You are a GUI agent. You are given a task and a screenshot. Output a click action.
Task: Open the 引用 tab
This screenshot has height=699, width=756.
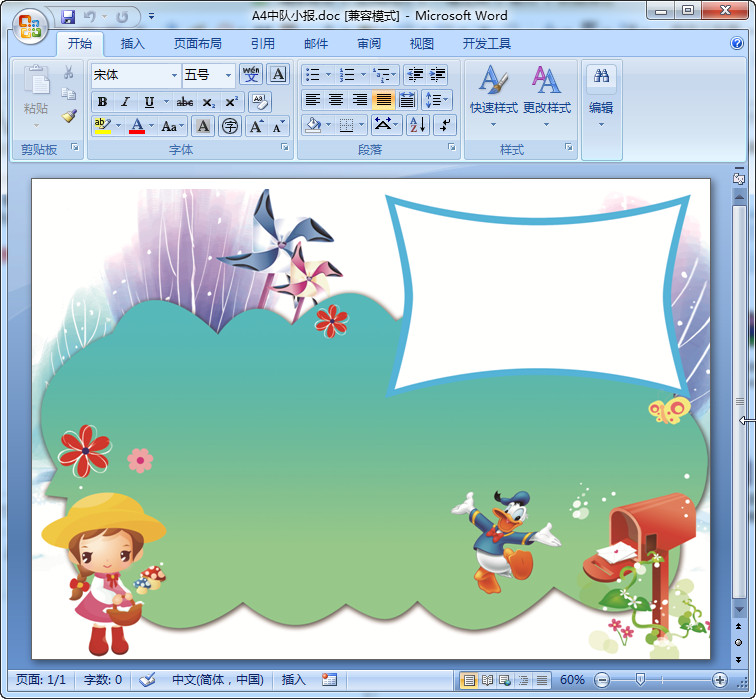[263, 44]
